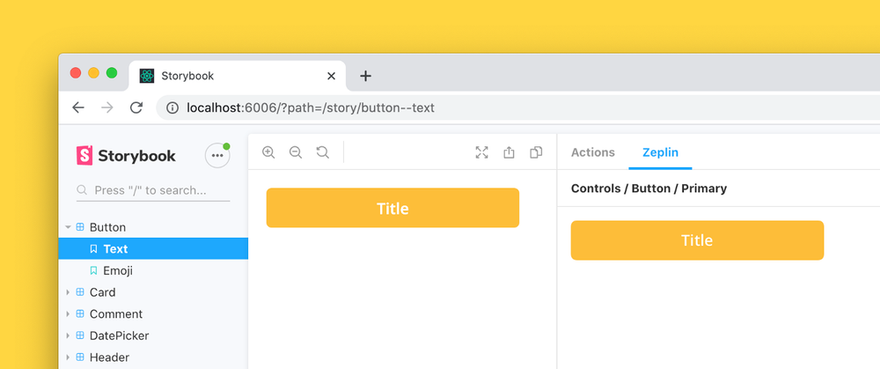Copy canvas link icon

click(x=536, y=152)
